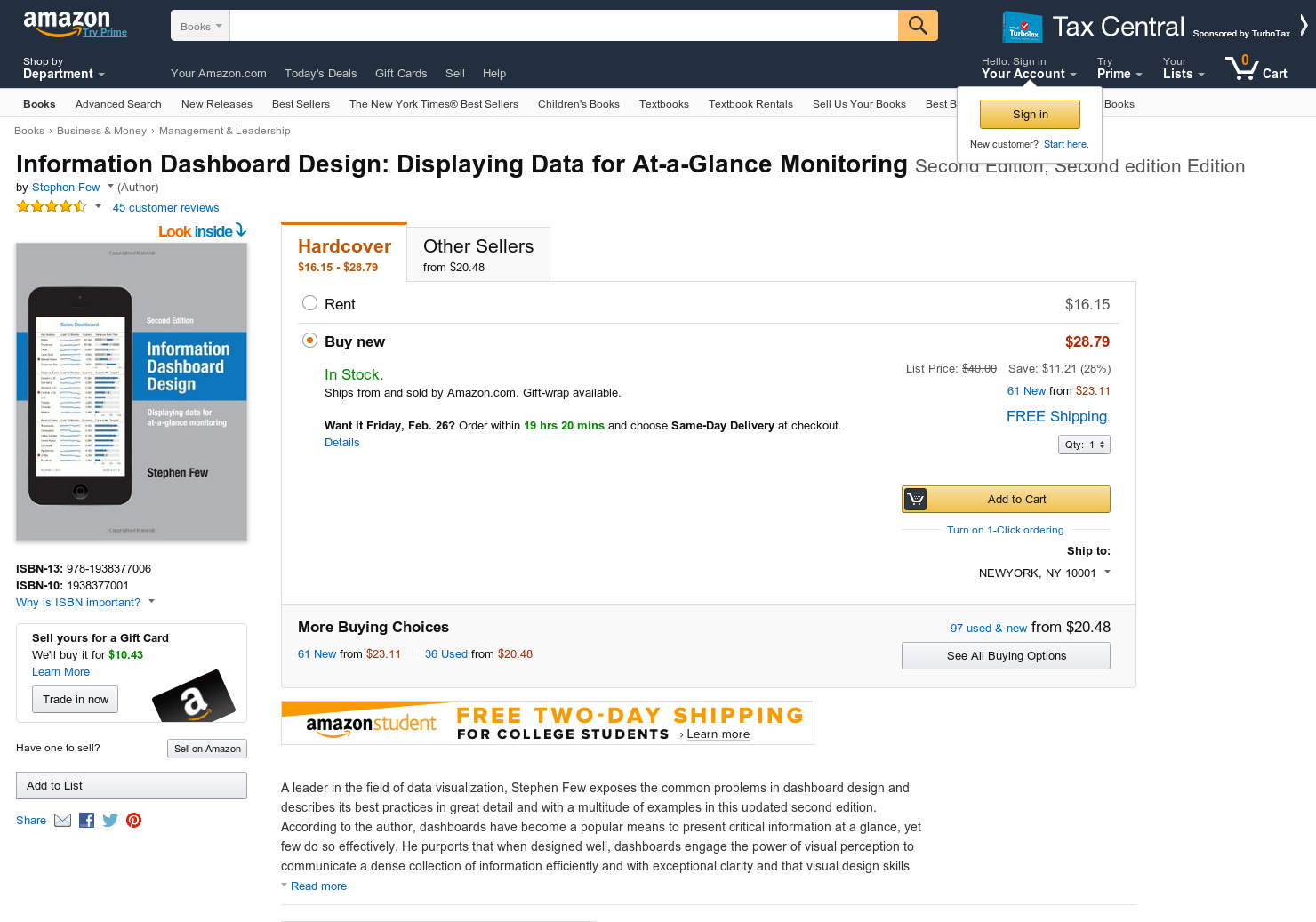1316x922 pixels.
Task: Share the book on Facebook
Action: click(x=86, y=820)
